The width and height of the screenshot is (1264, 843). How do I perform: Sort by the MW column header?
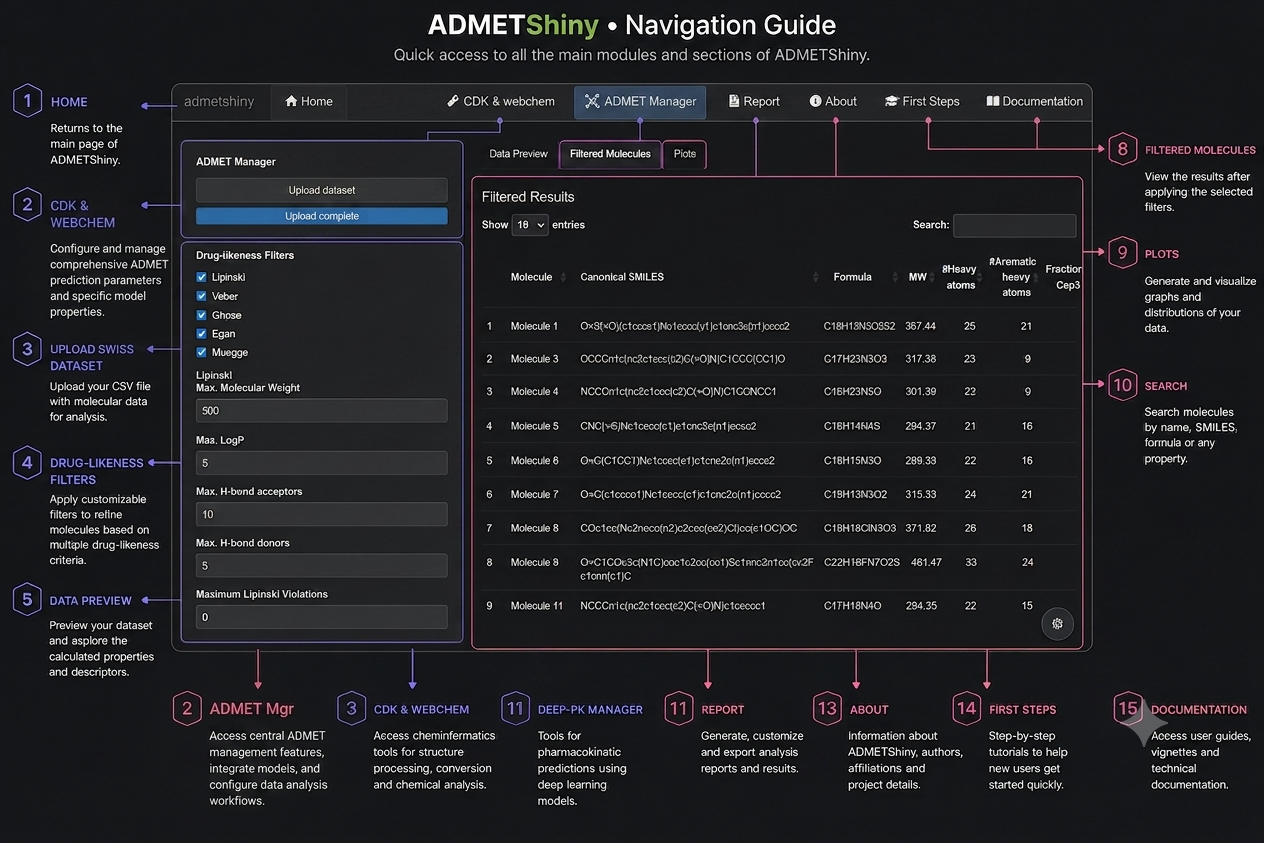pos(917,277)
